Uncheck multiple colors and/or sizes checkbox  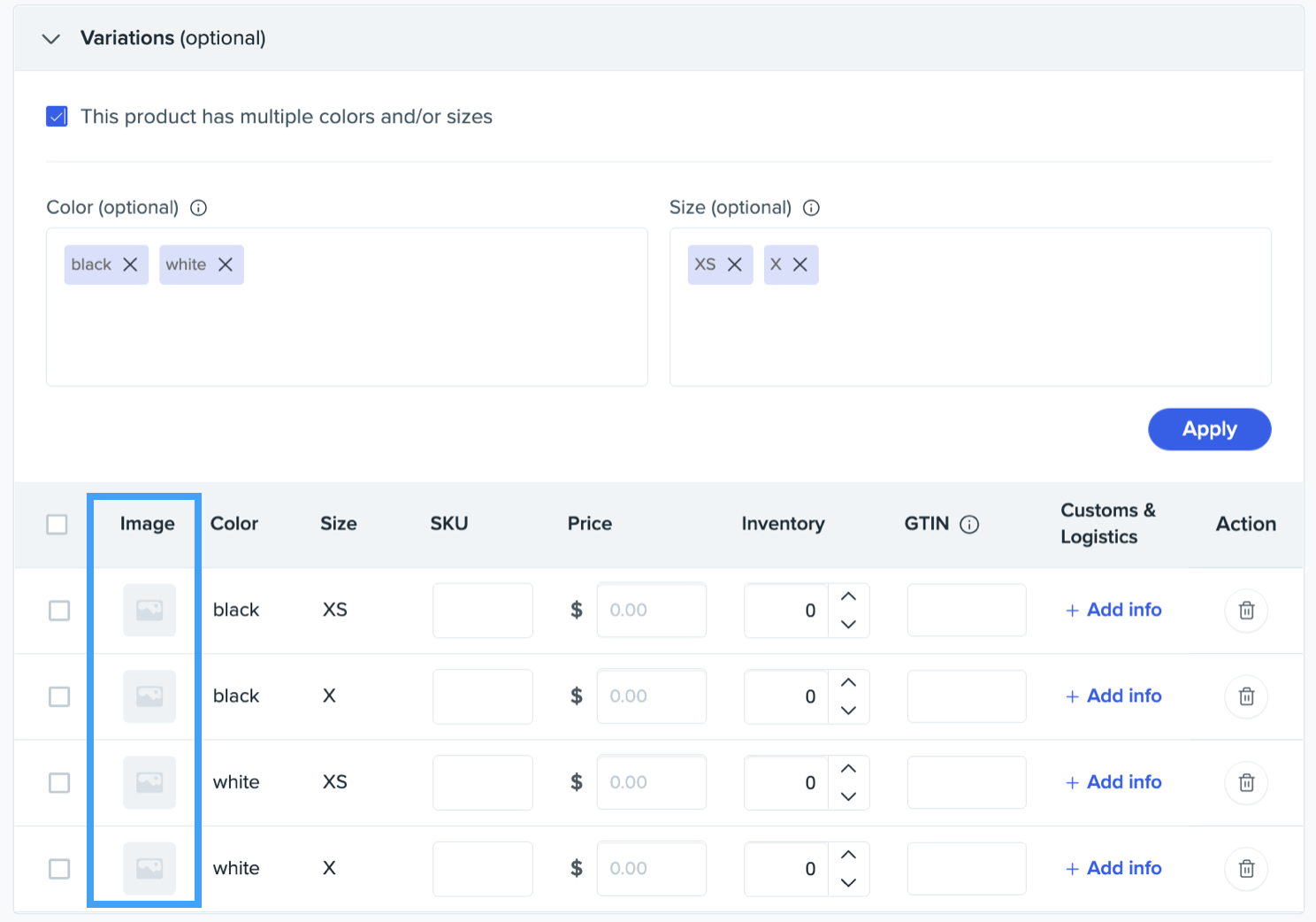[57, 117]
